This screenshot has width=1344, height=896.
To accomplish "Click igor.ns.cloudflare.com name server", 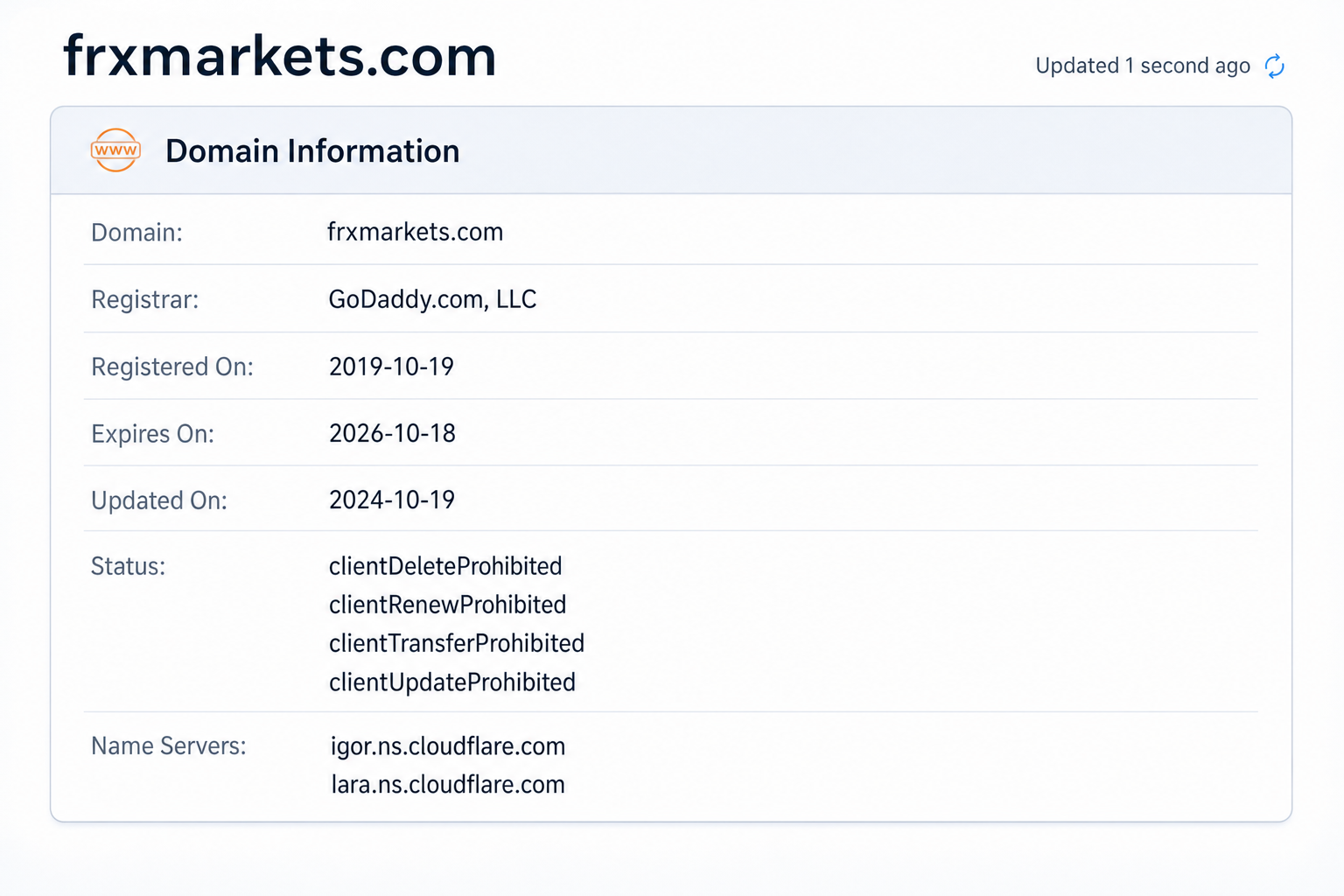I will click(448, 746).
